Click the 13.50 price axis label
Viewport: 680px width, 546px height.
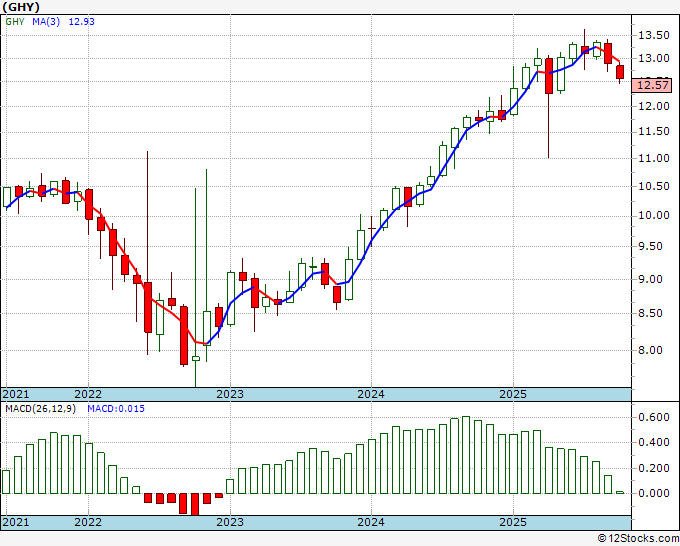pos(654,36)
